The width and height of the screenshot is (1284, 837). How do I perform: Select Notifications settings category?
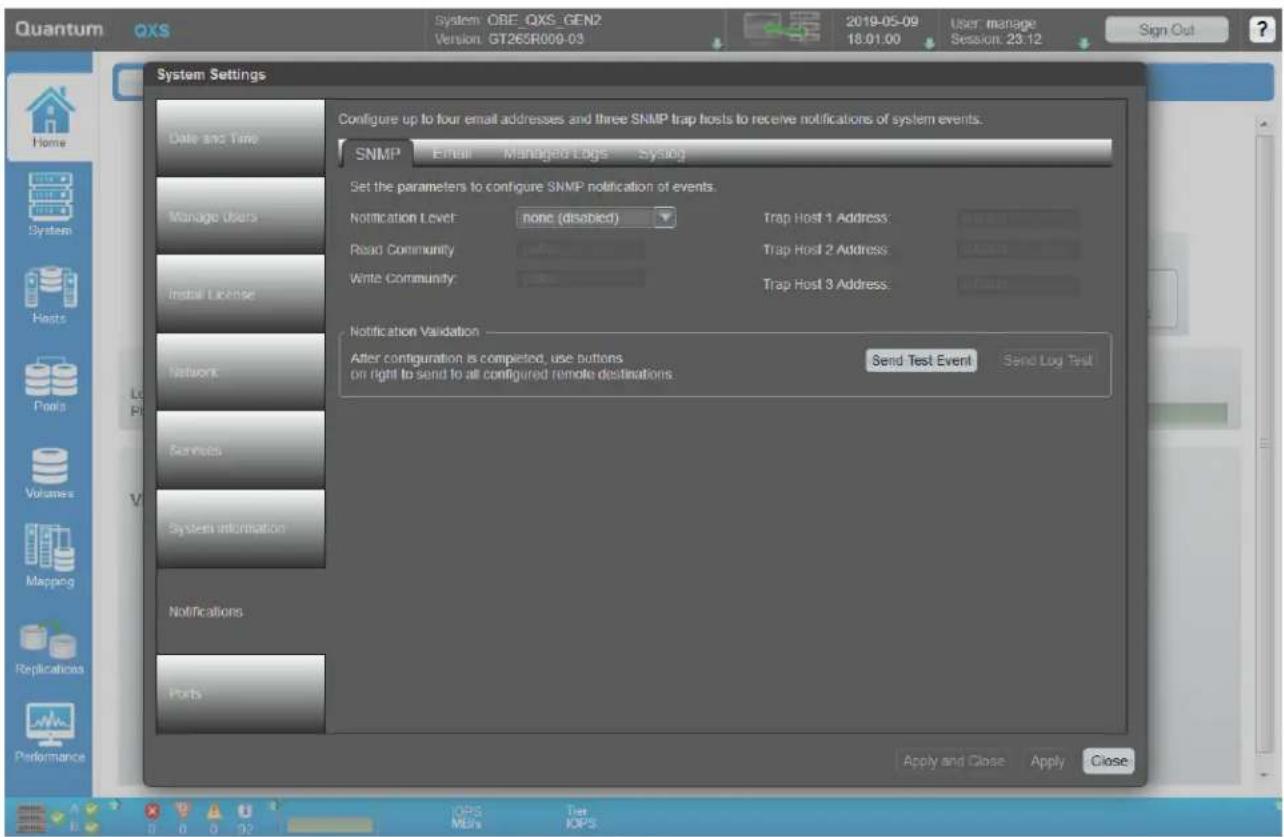(x=241, y=610)
